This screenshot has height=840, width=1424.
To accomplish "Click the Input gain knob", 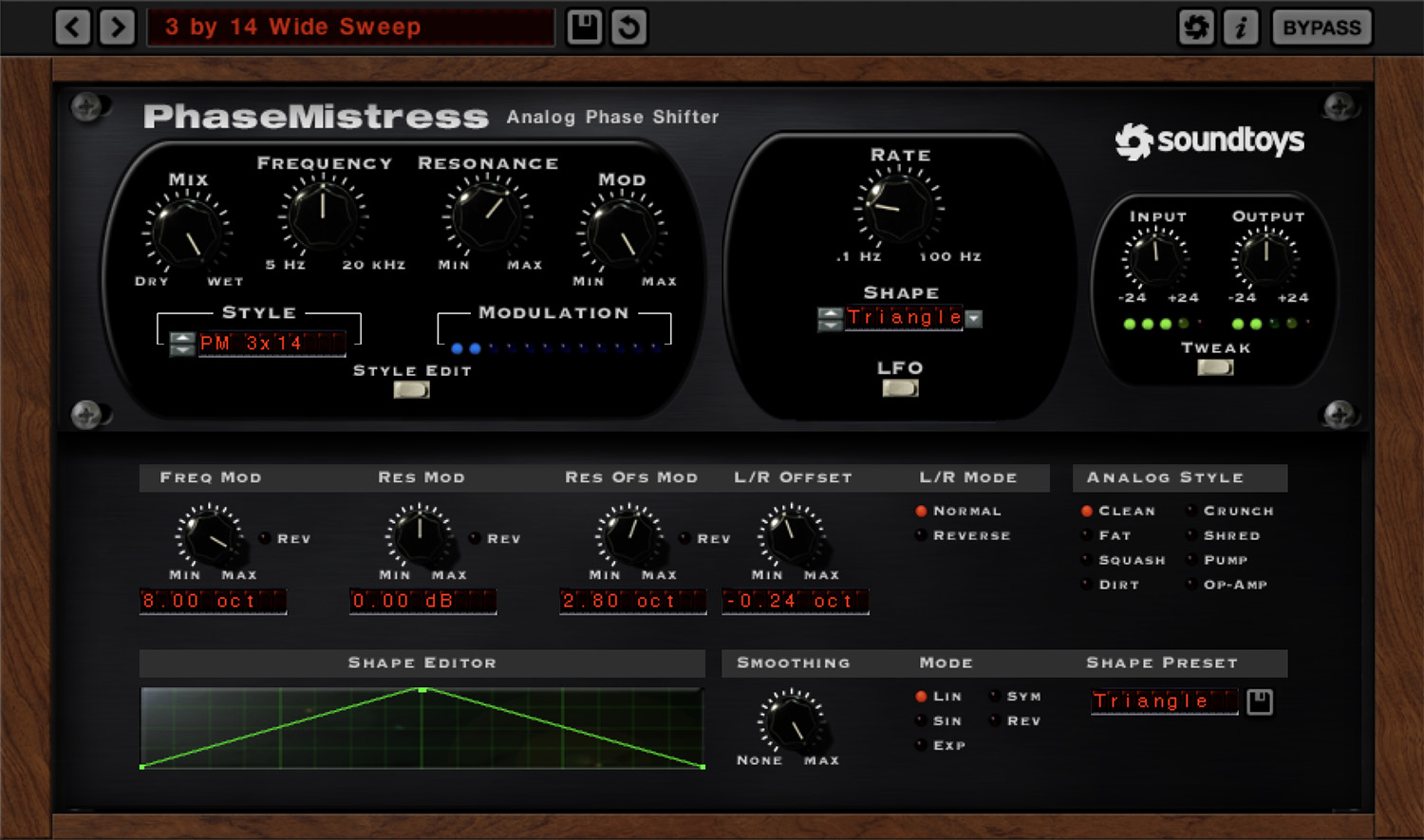I will click(x=1155, y=256).
